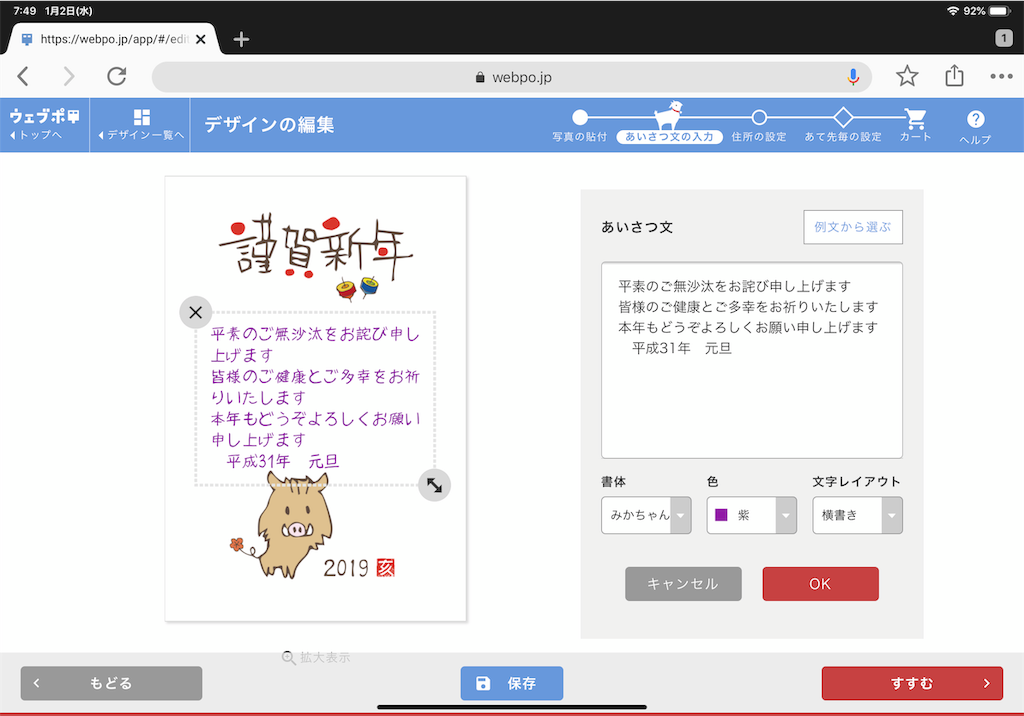
Task: Remove the greeting text with the X icon
Action: click(x=195, y=312)
